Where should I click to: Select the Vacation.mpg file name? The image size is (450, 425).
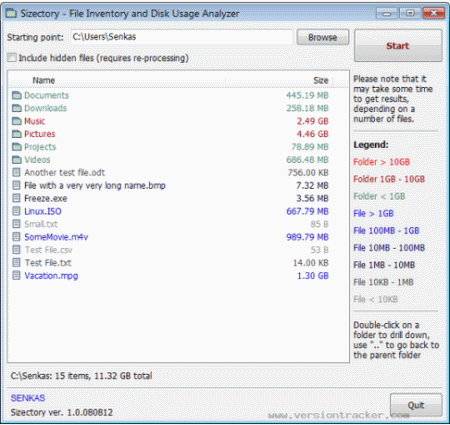pos(51,276)
